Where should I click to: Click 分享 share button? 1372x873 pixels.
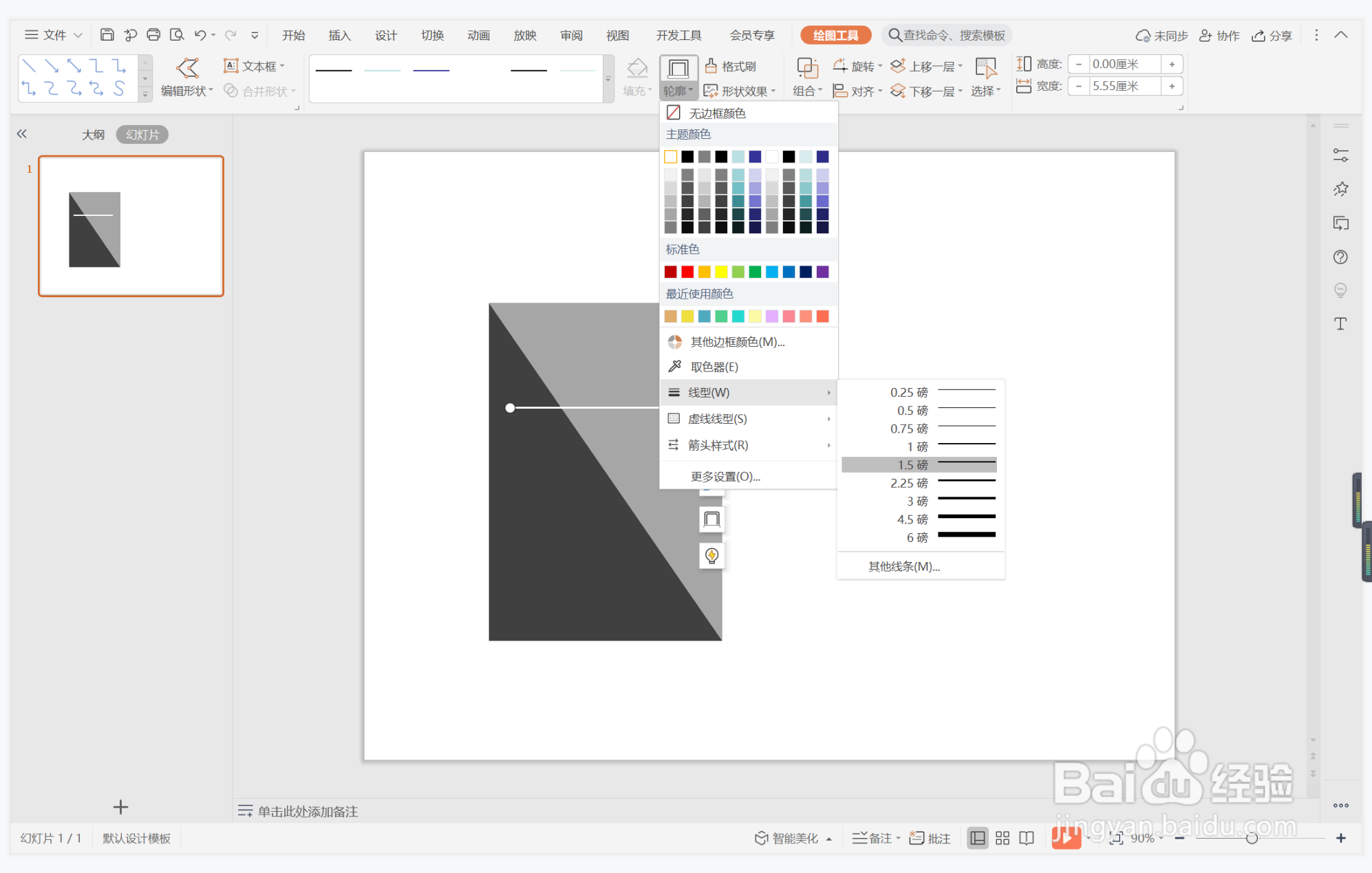click(1272, 35)
